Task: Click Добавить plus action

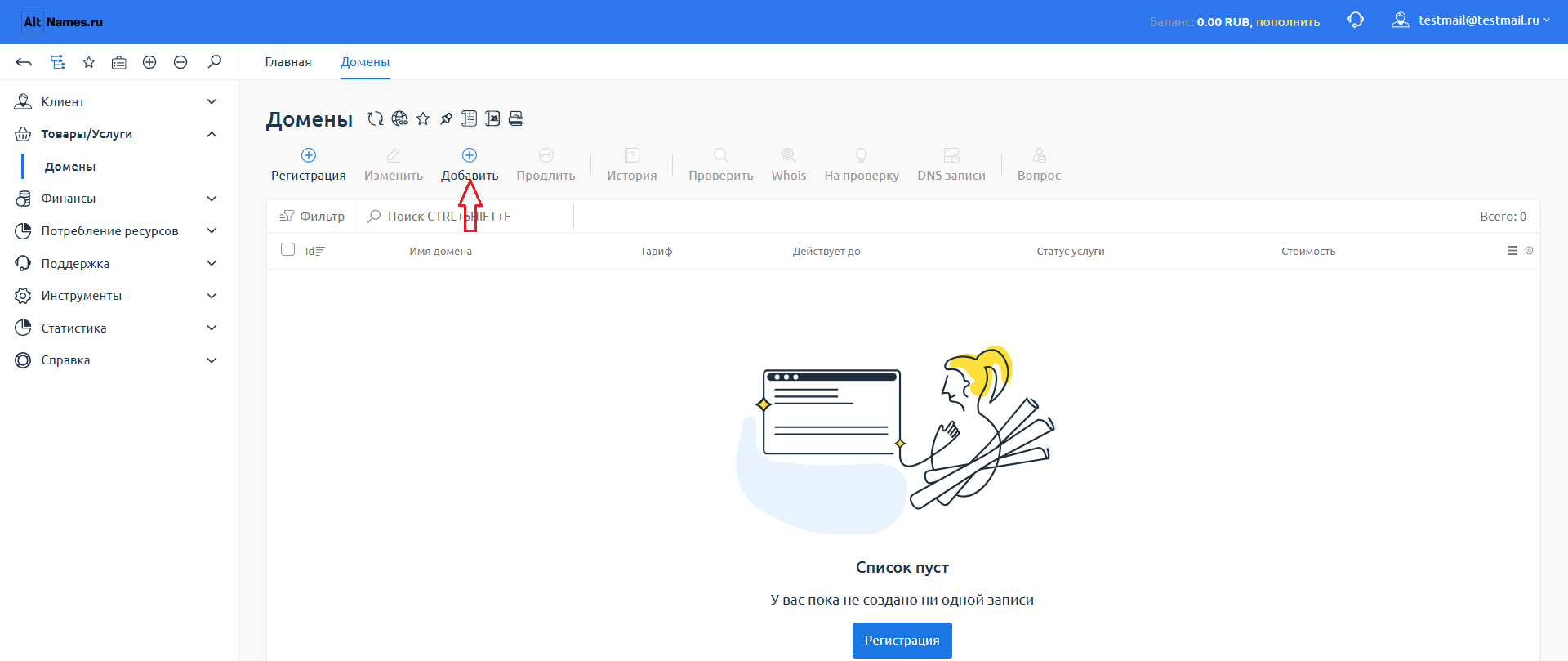Action: 470,165
